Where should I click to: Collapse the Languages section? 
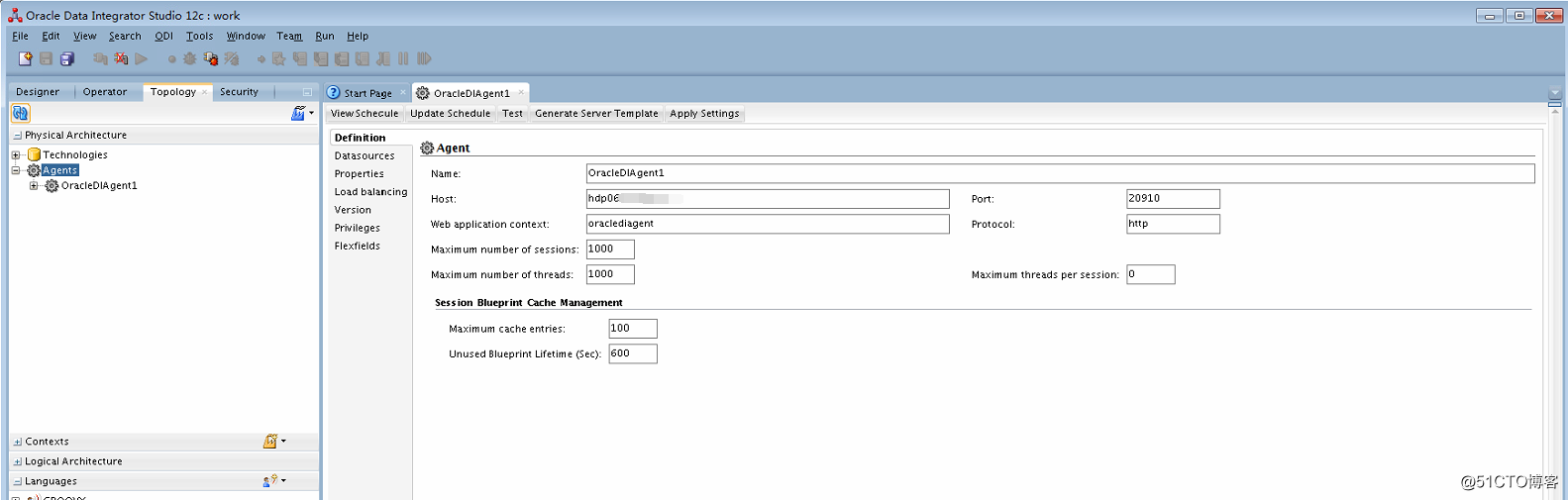coord(18,482)
